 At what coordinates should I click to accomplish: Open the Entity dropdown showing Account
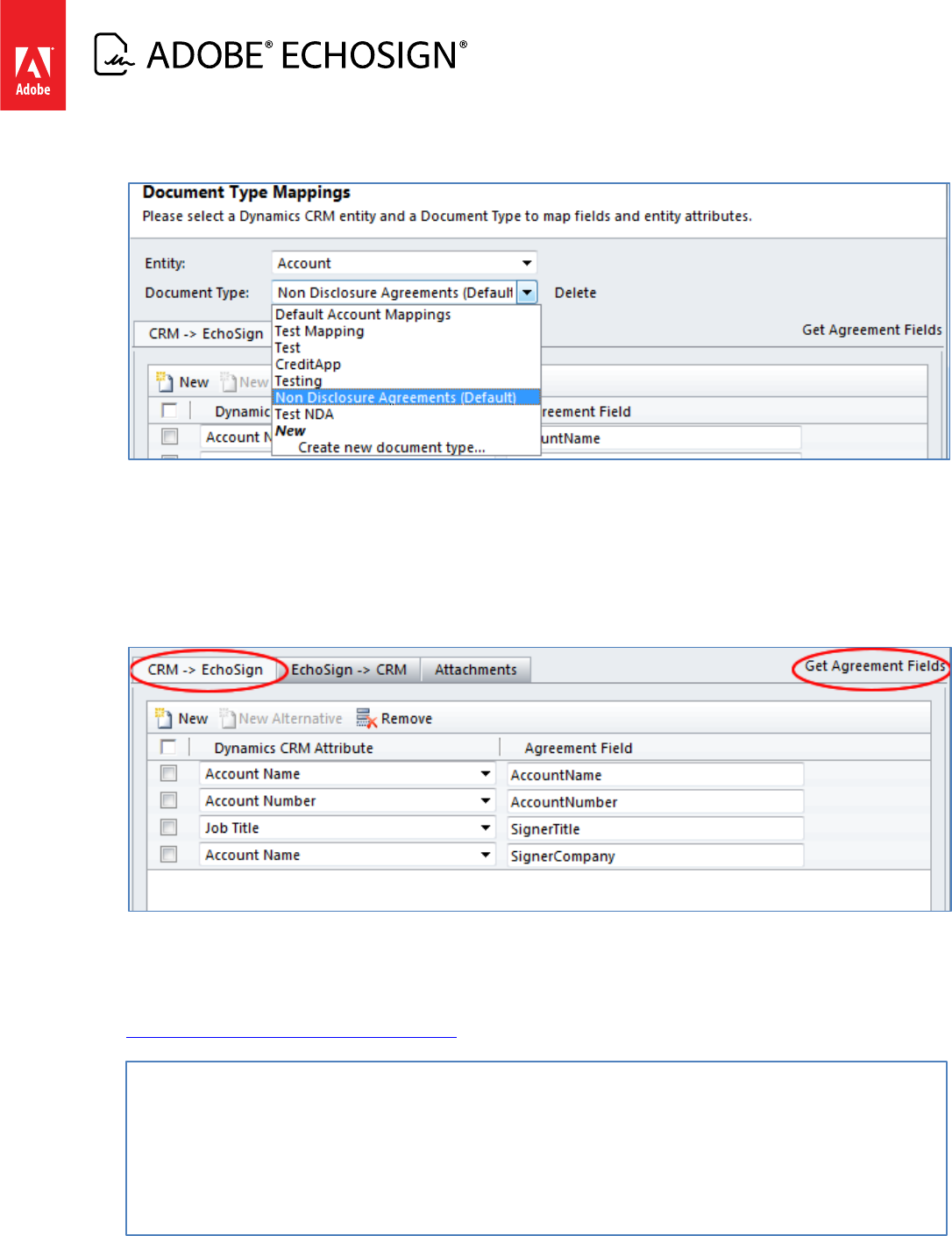point(403,263)
